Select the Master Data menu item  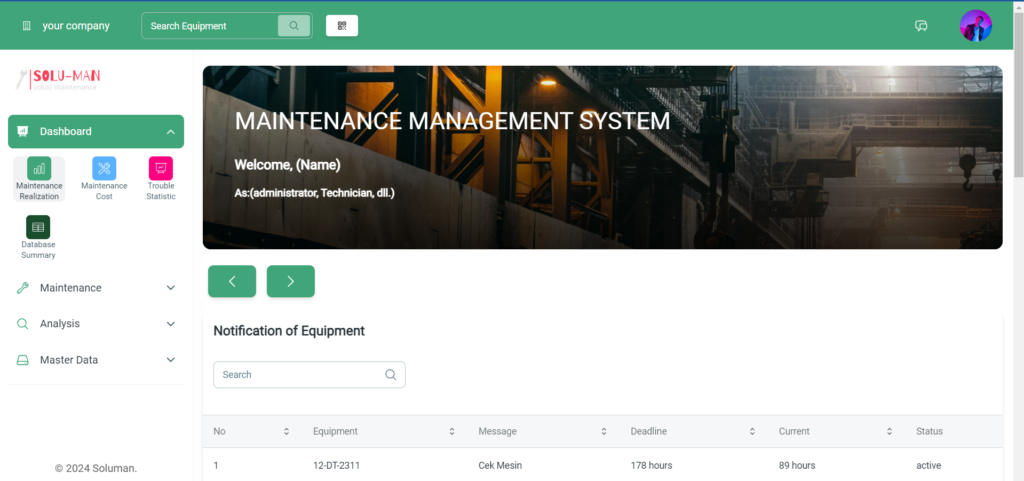click(96, 360)
